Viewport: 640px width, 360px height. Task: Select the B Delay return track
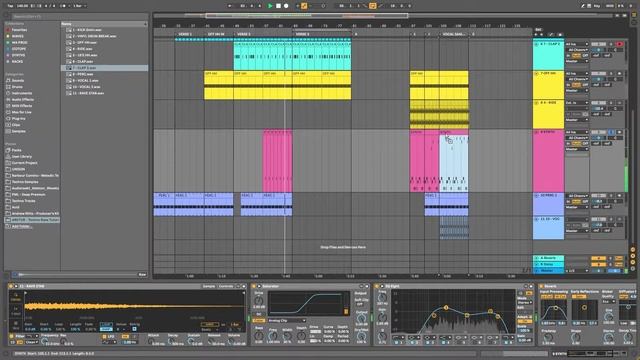(549, 264)
